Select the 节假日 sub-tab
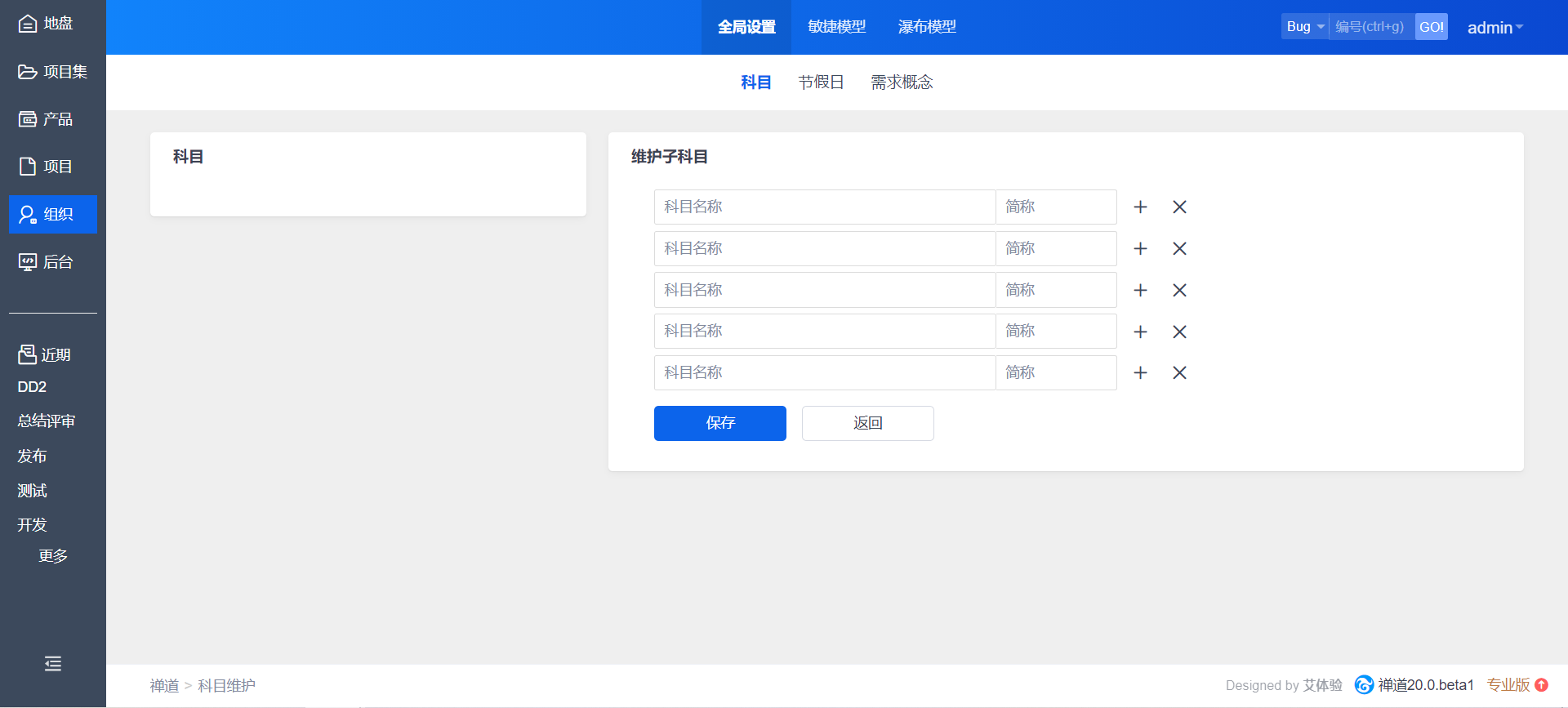1568x708 pixels. pyautogui.click(x=821, y=82)
